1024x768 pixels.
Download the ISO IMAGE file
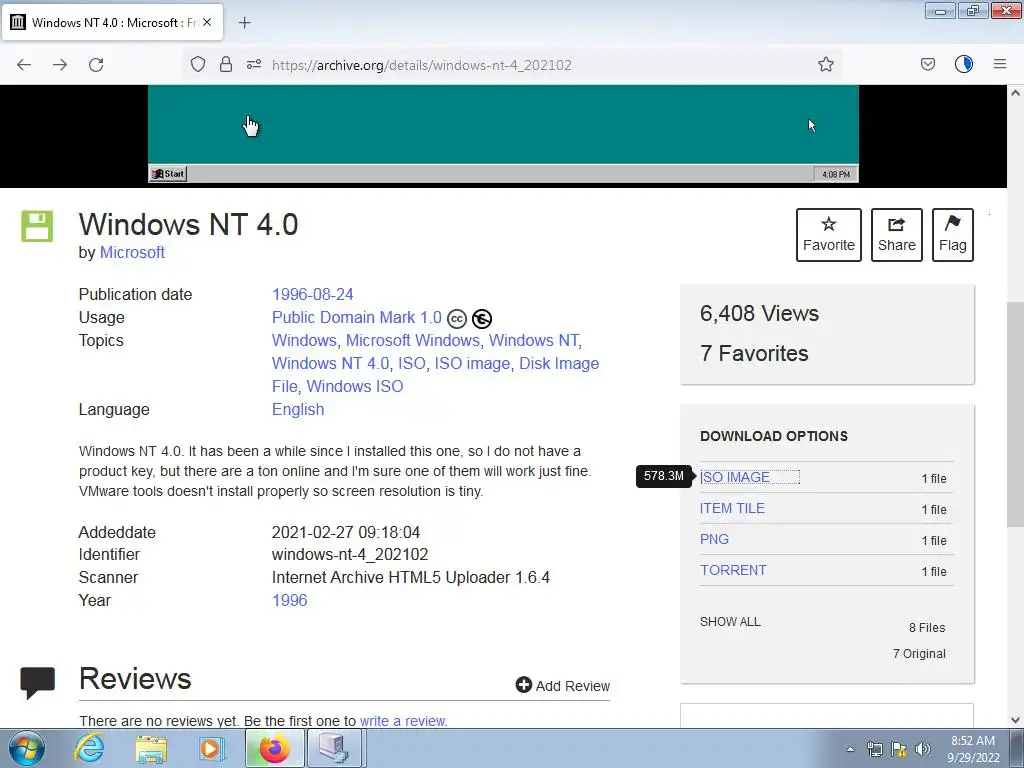coord(735,477)
